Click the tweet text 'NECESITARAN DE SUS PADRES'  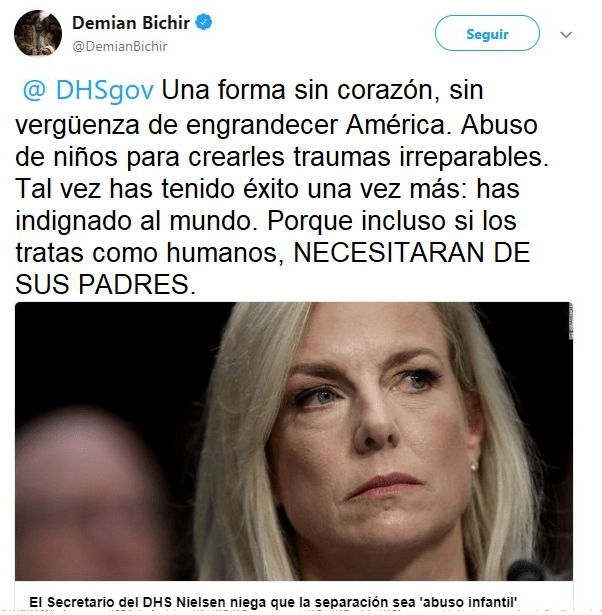pyautogui.click(x=272, y=268)
